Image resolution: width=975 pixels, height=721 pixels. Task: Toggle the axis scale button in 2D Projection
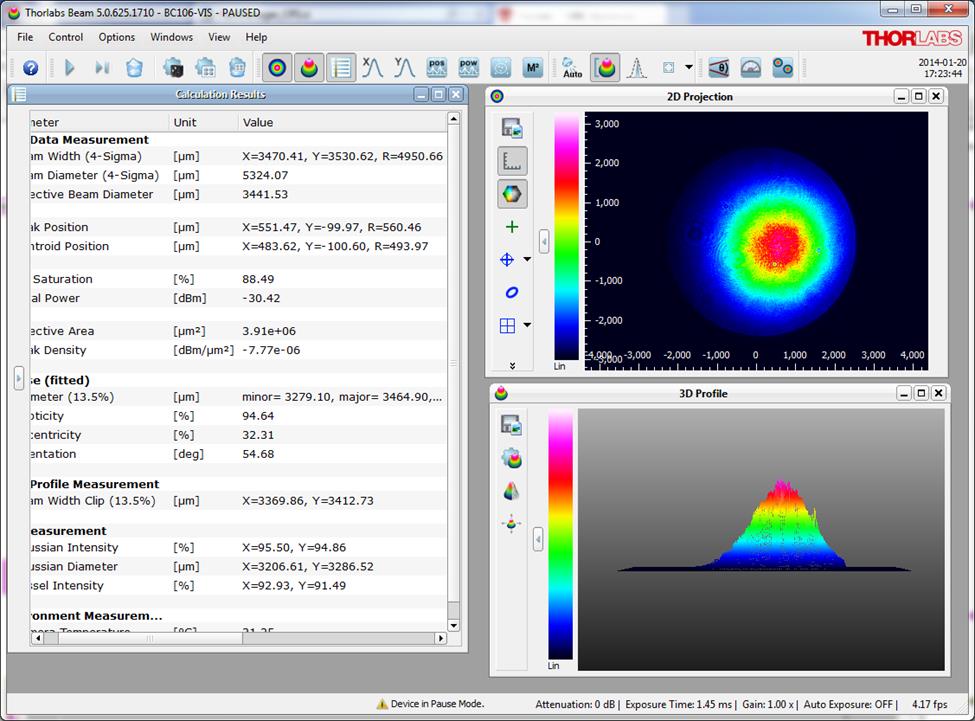pos(512,161)
